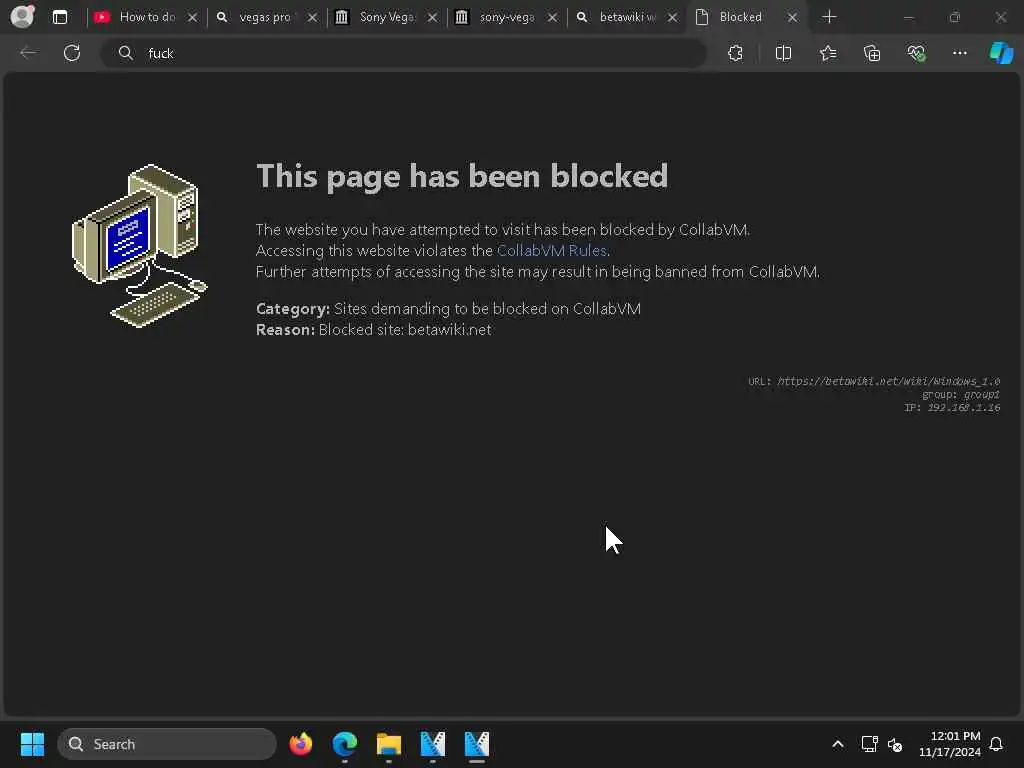1024x768 pixels.
Task: Follow the CollabVM Rules link
Action: [x=552, y=251]
